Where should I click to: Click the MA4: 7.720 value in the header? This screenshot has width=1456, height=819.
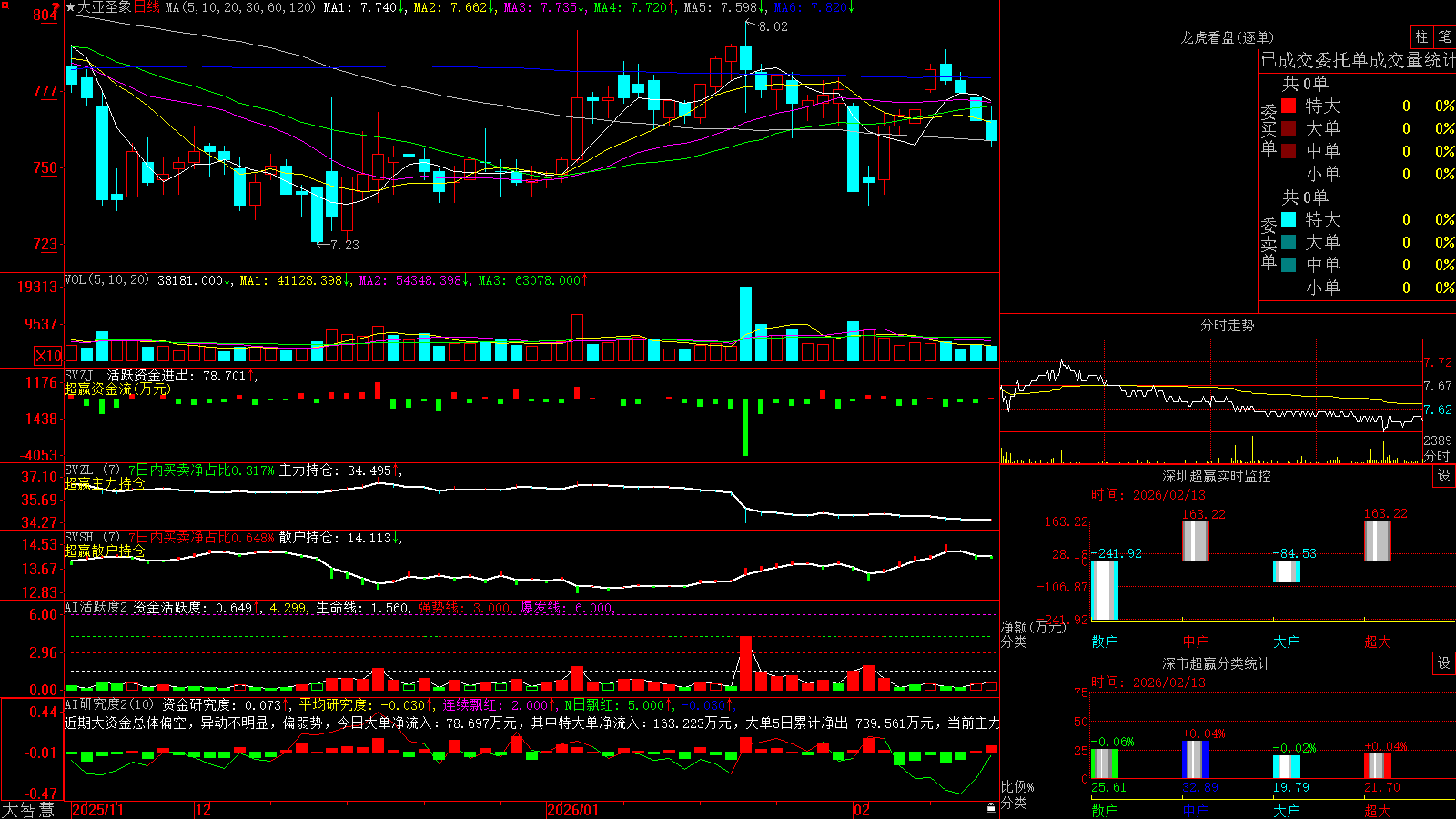tap(634, 7)
